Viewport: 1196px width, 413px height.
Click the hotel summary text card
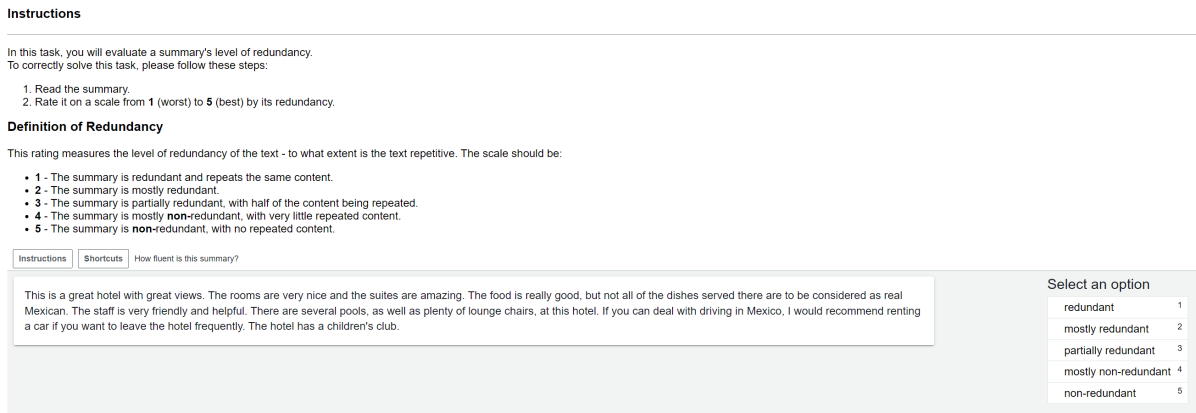click(473, 311)
